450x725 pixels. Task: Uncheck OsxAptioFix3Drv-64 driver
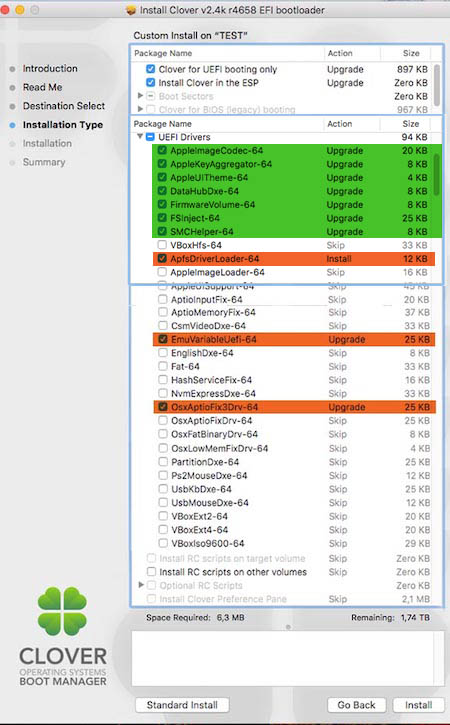click(163, 407)
